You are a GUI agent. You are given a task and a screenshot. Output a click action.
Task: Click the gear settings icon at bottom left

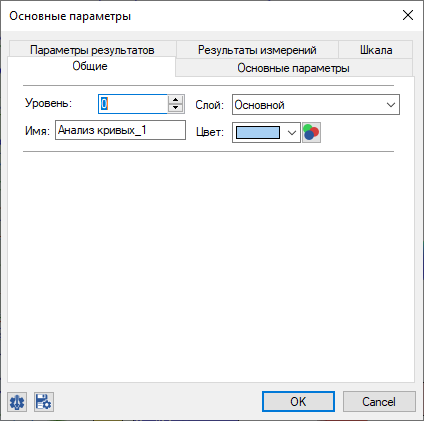[17, 402]
